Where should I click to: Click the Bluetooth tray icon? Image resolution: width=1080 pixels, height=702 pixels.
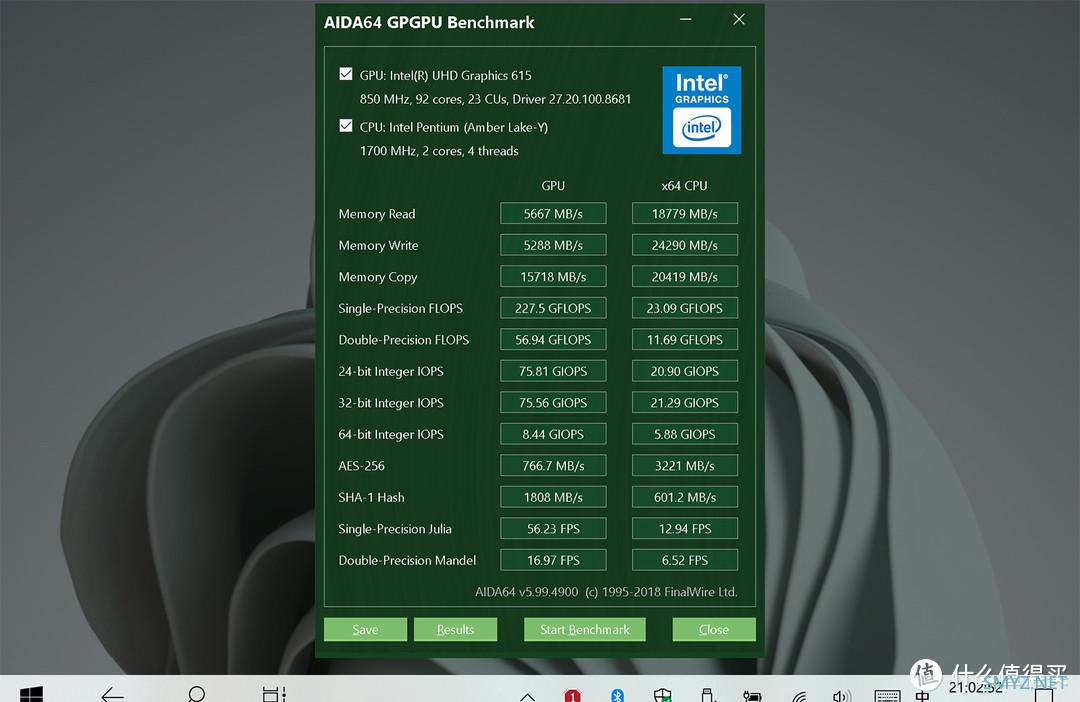pyautogui.click(x=617, y=696)
